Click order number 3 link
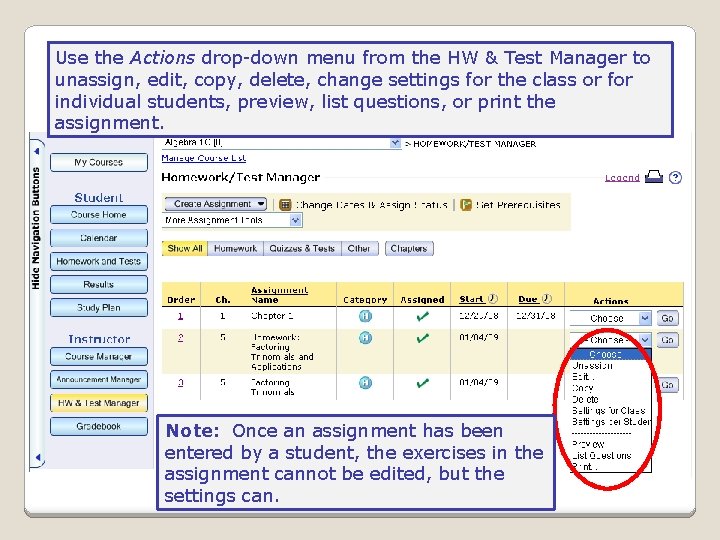Screen dimensions: 720x540 click(x=180, y=382)
